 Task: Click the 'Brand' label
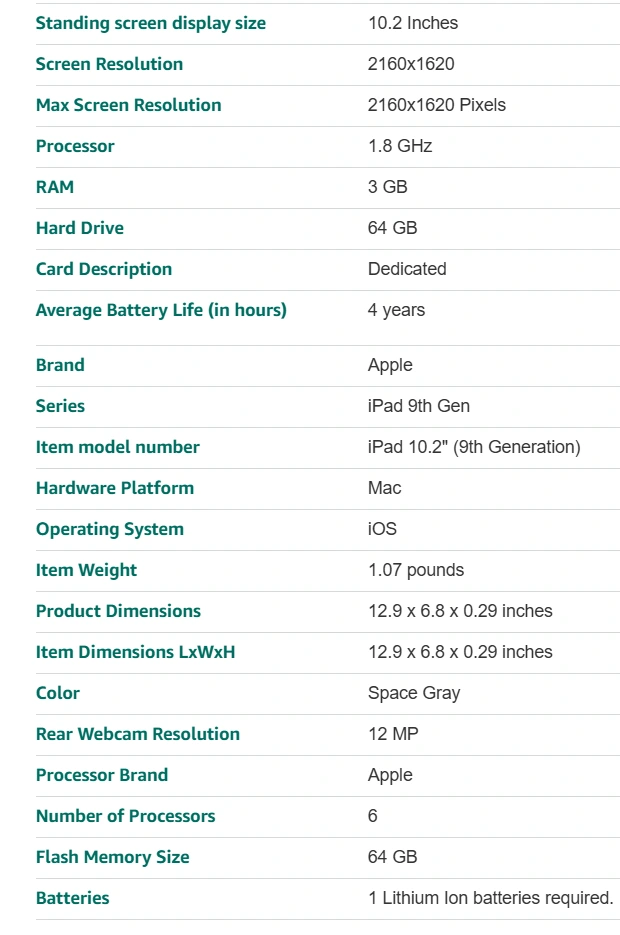coord(60,365)
